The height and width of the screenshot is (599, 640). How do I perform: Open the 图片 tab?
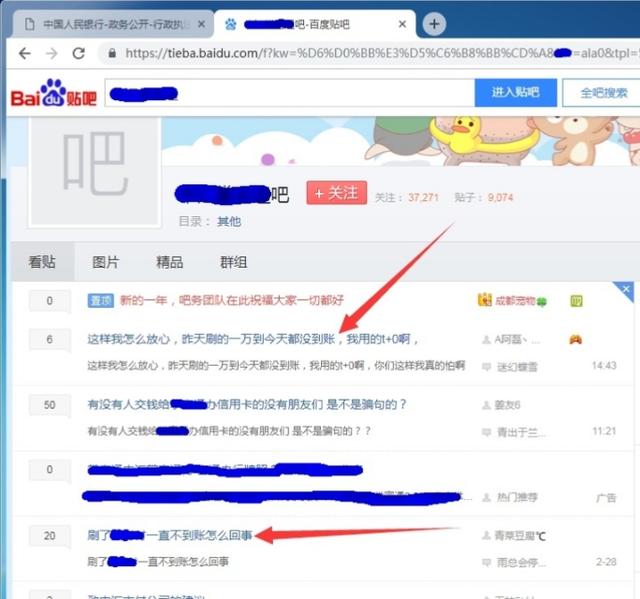click(x=105, y=262)
